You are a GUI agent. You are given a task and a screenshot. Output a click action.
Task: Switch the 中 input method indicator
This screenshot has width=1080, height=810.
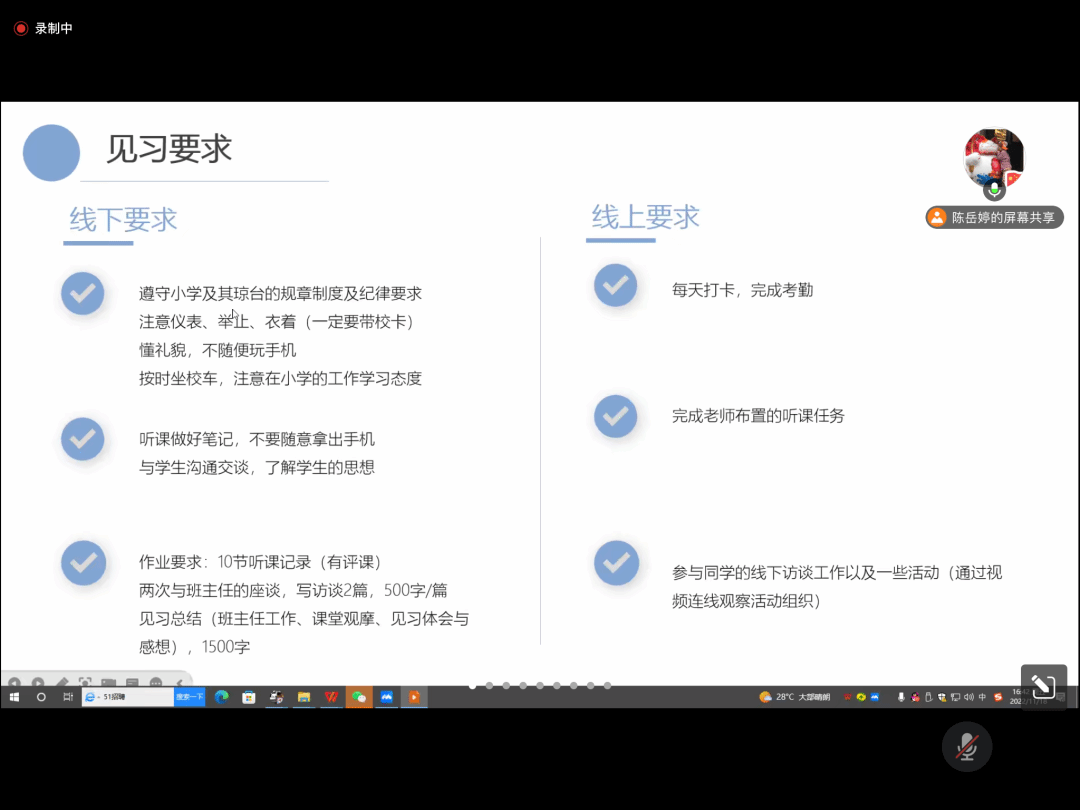pyautogui.click(x=982, y=697)
